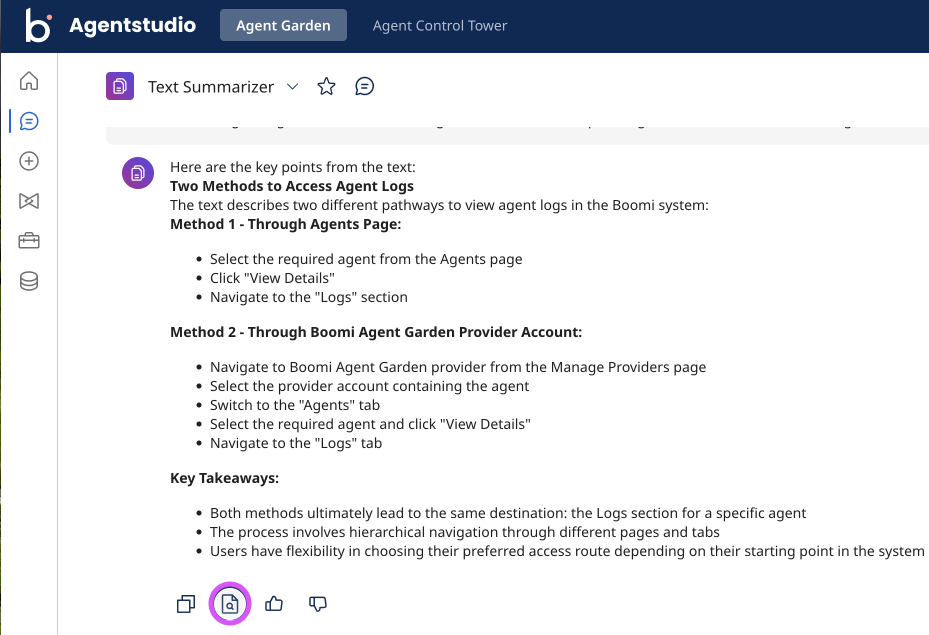Open the bowtie-shaped sidebar icon

[x=29, y=201]
